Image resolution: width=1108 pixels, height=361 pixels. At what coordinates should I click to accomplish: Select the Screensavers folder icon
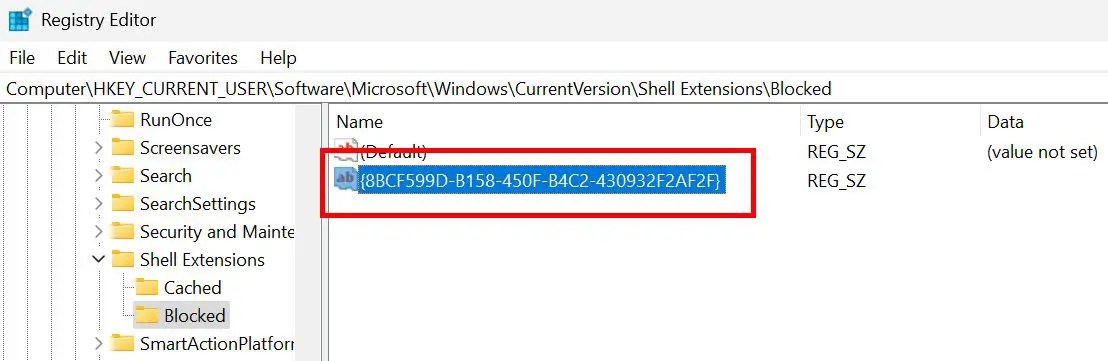pyautogui.click(x=123, y=148)
